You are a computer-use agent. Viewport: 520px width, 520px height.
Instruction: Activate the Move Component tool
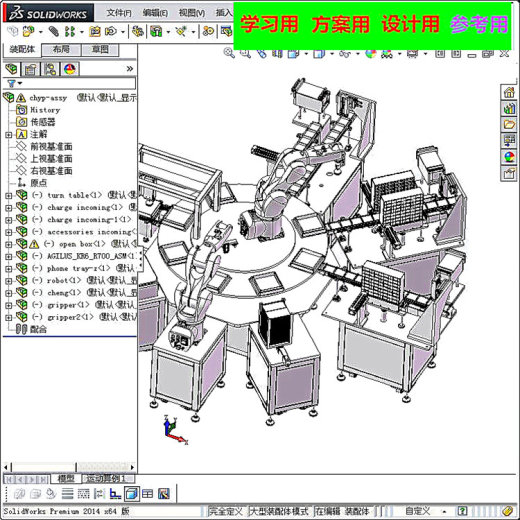coord(111,32)
